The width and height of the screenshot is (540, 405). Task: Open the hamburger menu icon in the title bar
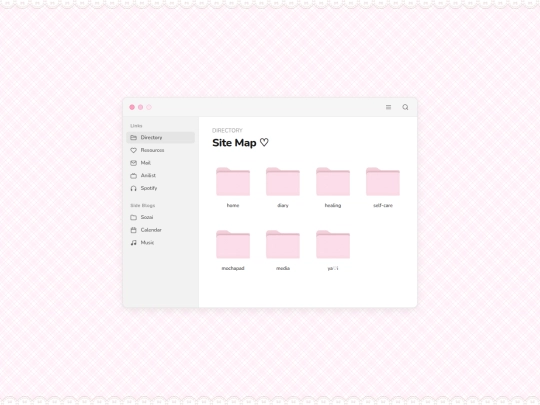point(388,107)
